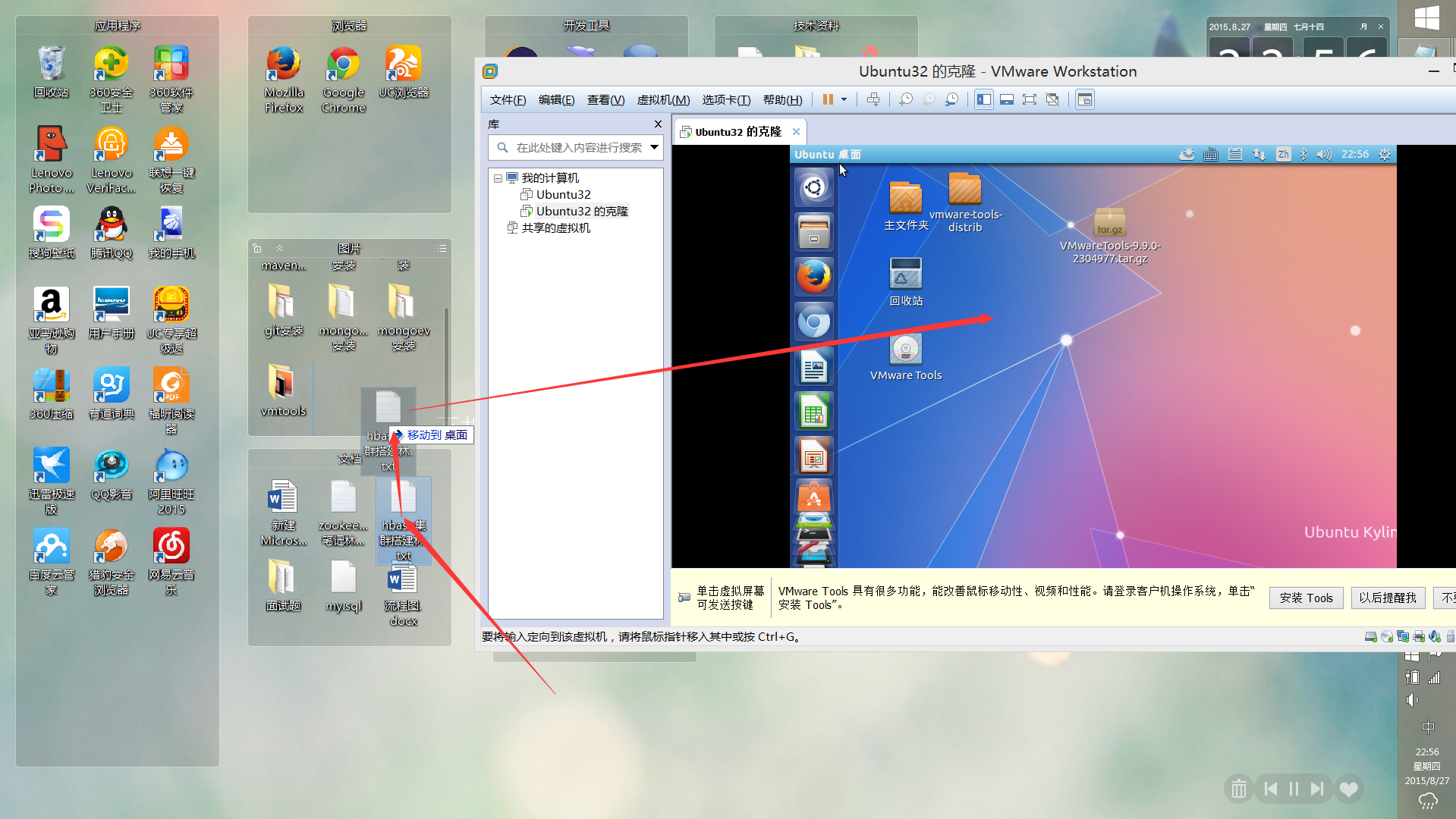
Task: Open the network indicator in Ubuntu panel
Action: click(x=1259, y=154)
